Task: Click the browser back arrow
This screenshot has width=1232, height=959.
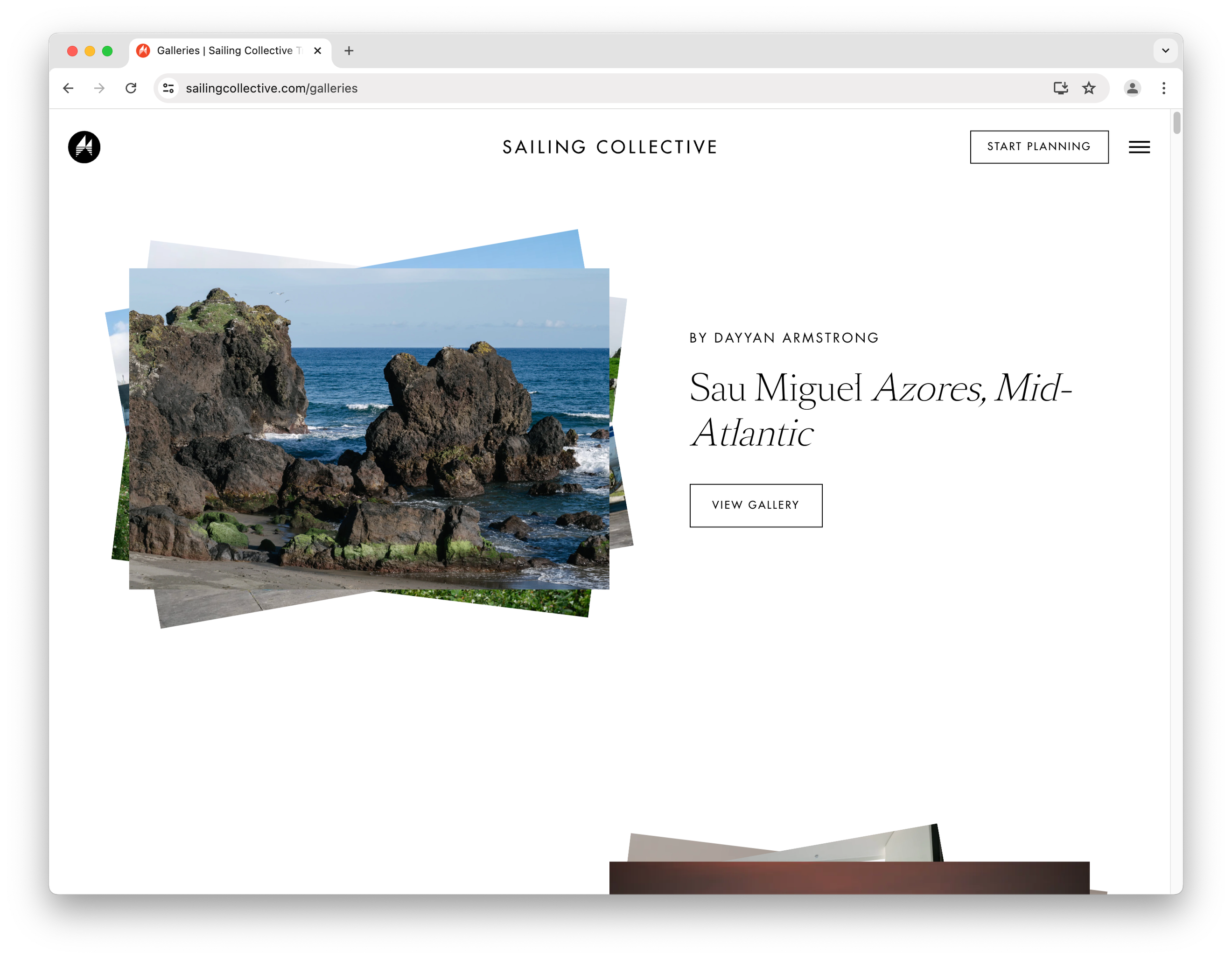Action: click(68, 88)
